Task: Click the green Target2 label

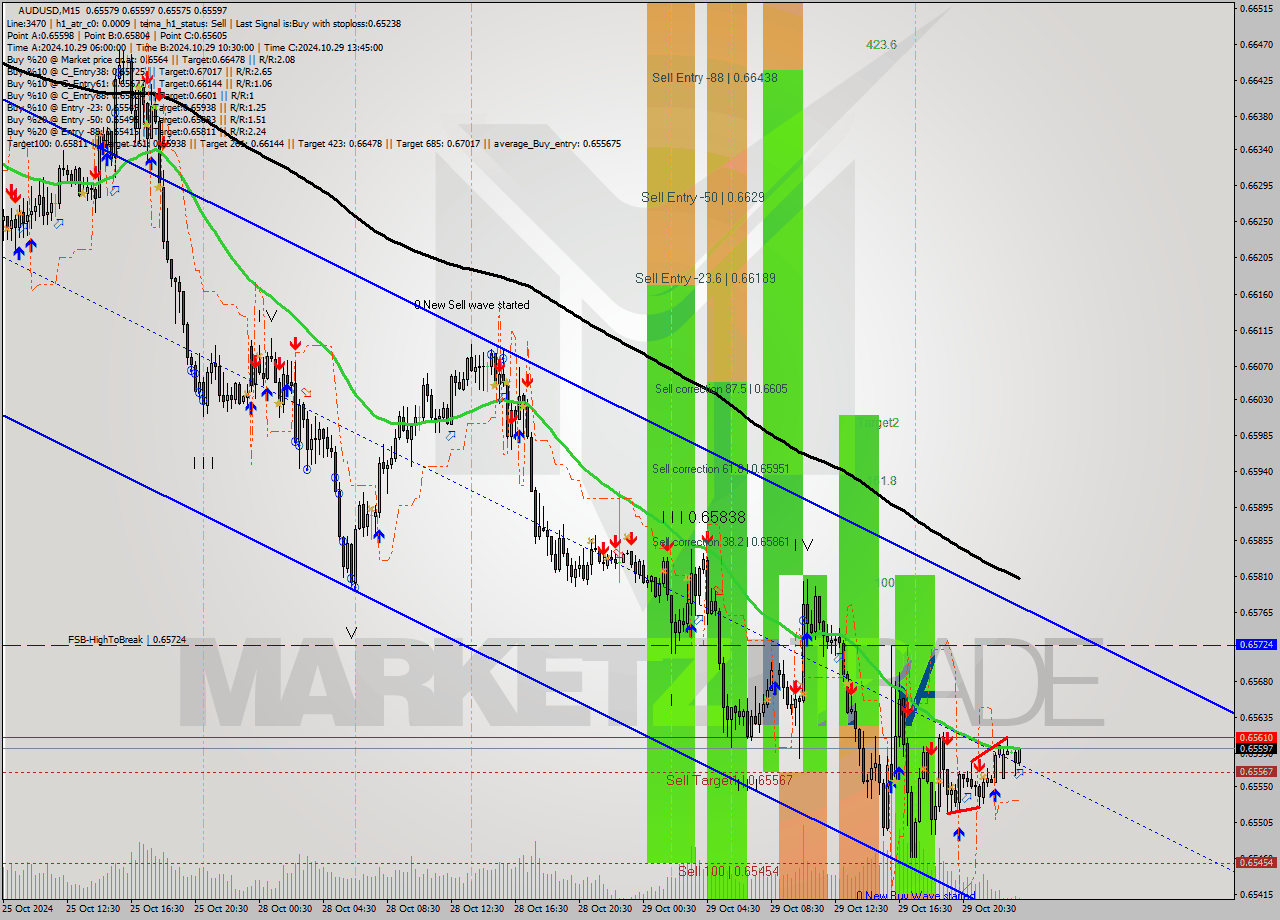Action: click(x=878, y=423)
